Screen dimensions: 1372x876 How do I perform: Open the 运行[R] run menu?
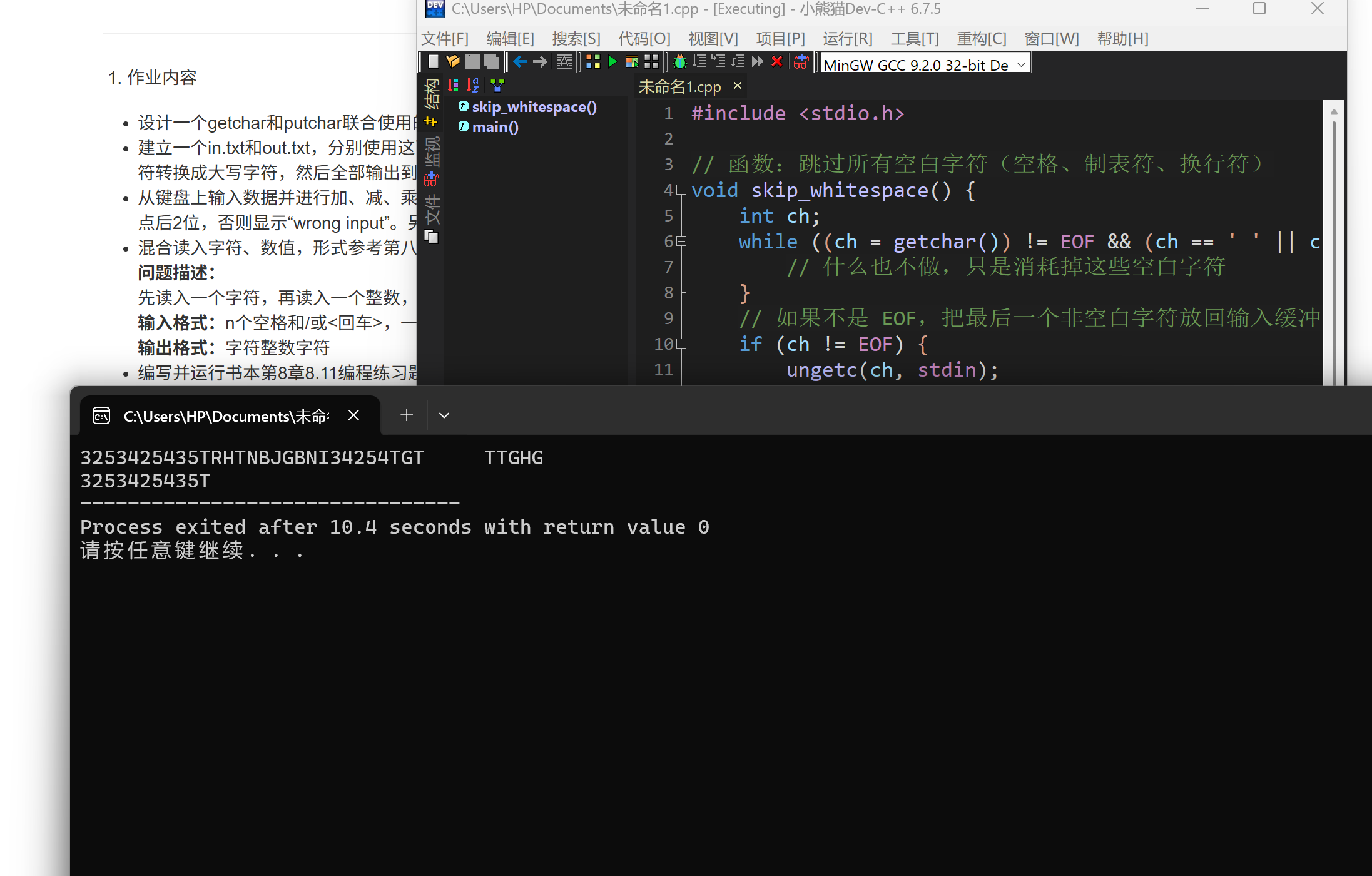(x=848, y=38)
